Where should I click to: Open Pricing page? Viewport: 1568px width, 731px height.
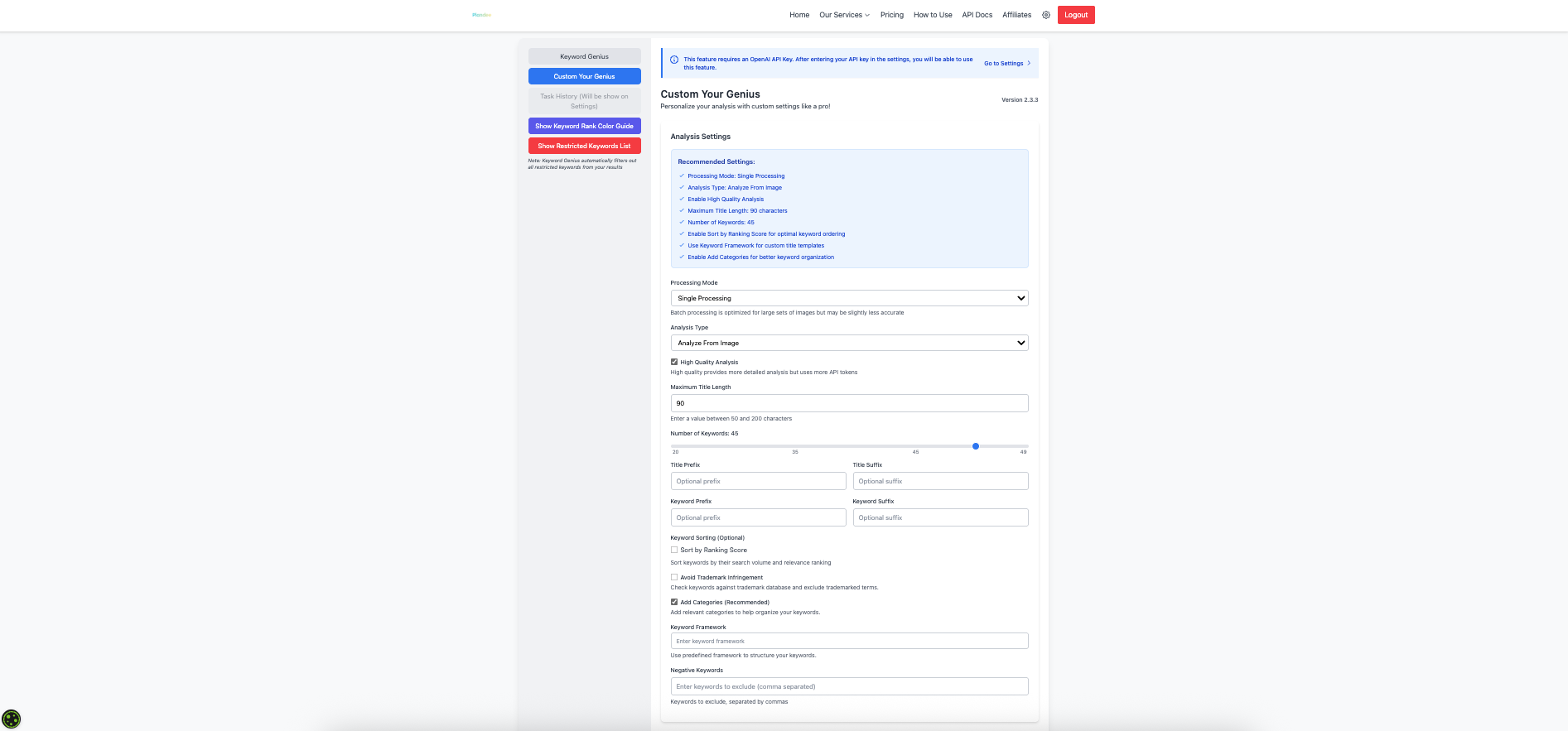pyautogui.click(x=892, y=15)
